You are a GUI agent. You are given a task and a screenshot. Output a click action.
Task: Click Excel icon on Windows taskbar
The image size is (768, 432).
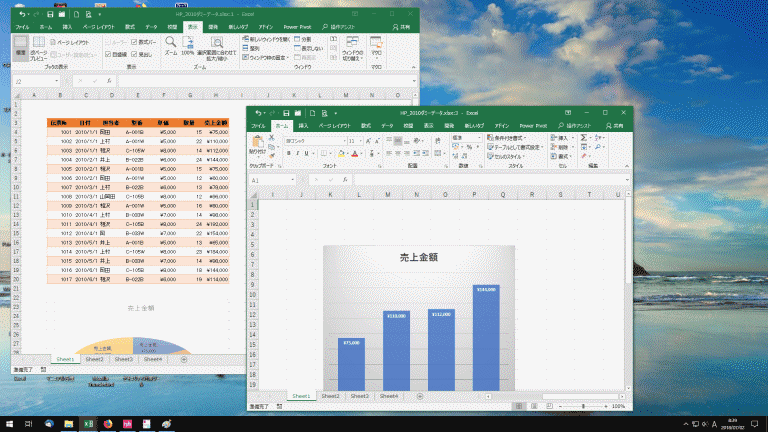click(x=88, y=424)
